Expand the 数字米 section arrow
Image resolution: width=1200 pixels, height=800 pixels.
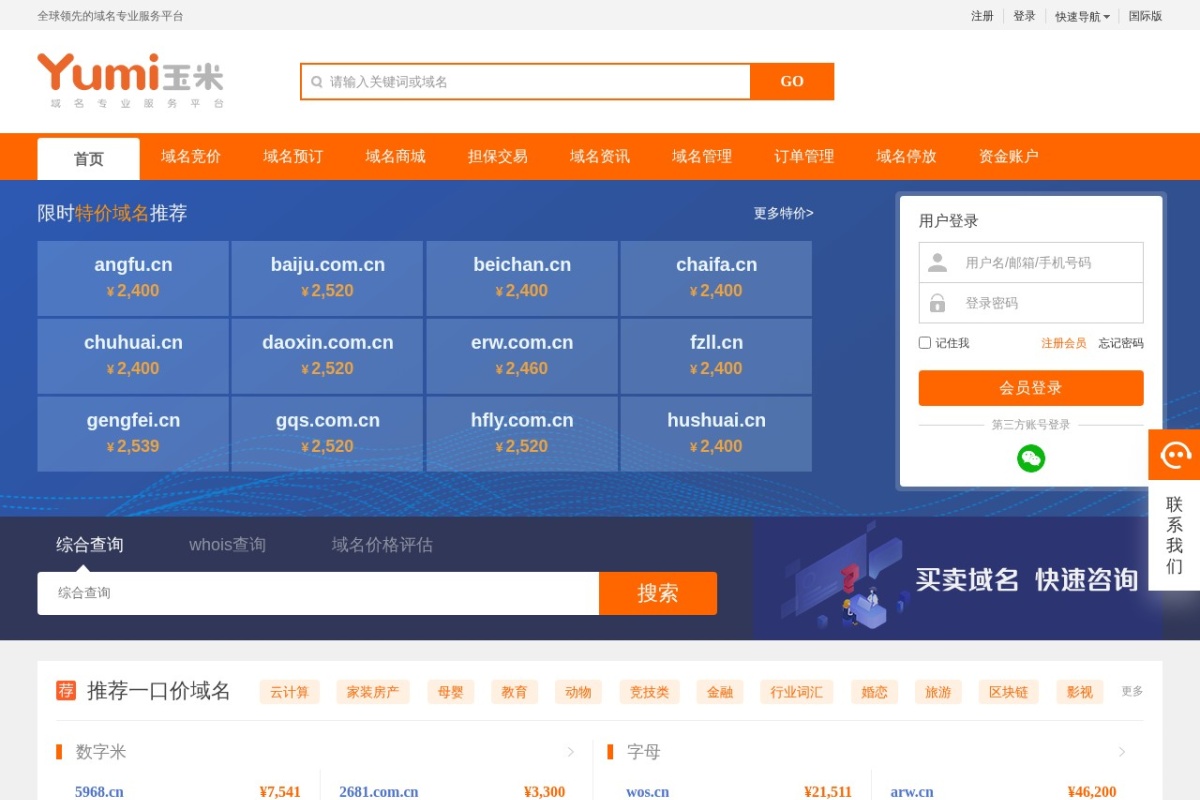[571, 752]
